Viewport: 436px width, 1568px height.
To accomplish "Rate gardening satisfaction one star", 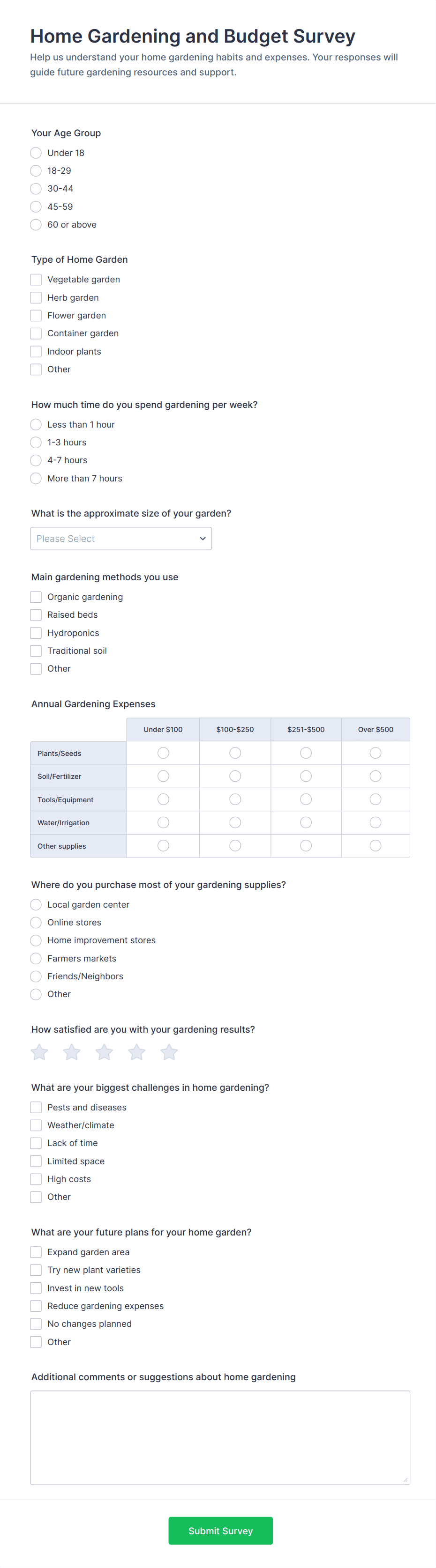I will coord(39,1052).
